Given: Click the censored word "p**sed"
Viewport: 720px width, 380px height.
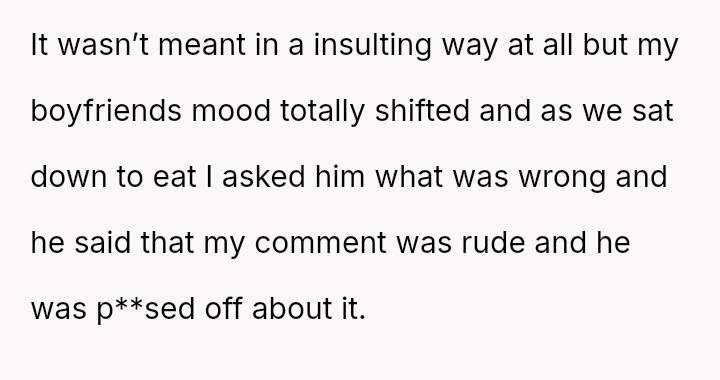Looking at the screenshot, I should [x=146, y=310].
